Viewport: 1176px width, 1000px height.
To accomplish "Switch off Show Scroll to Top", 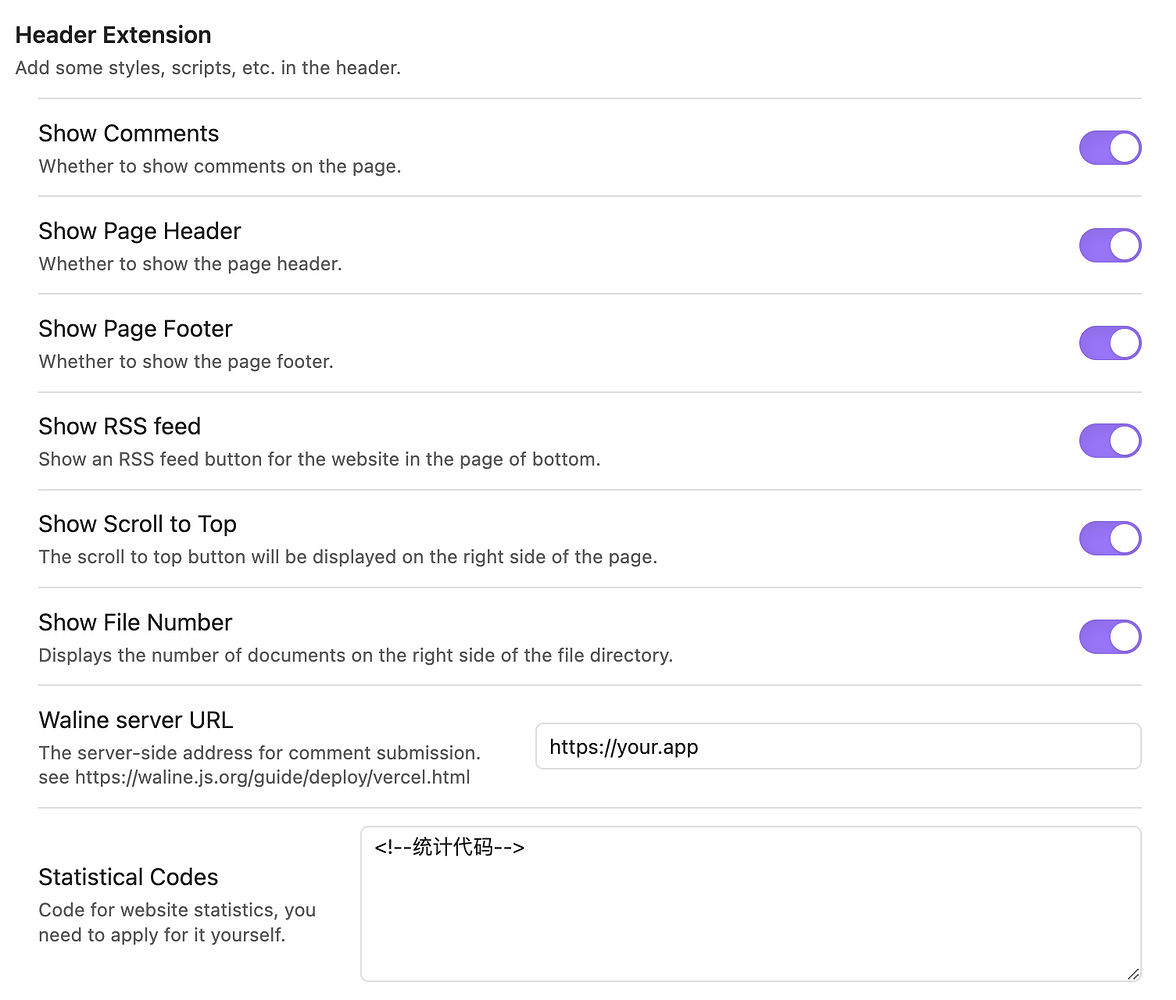I will coord(1109,539).
